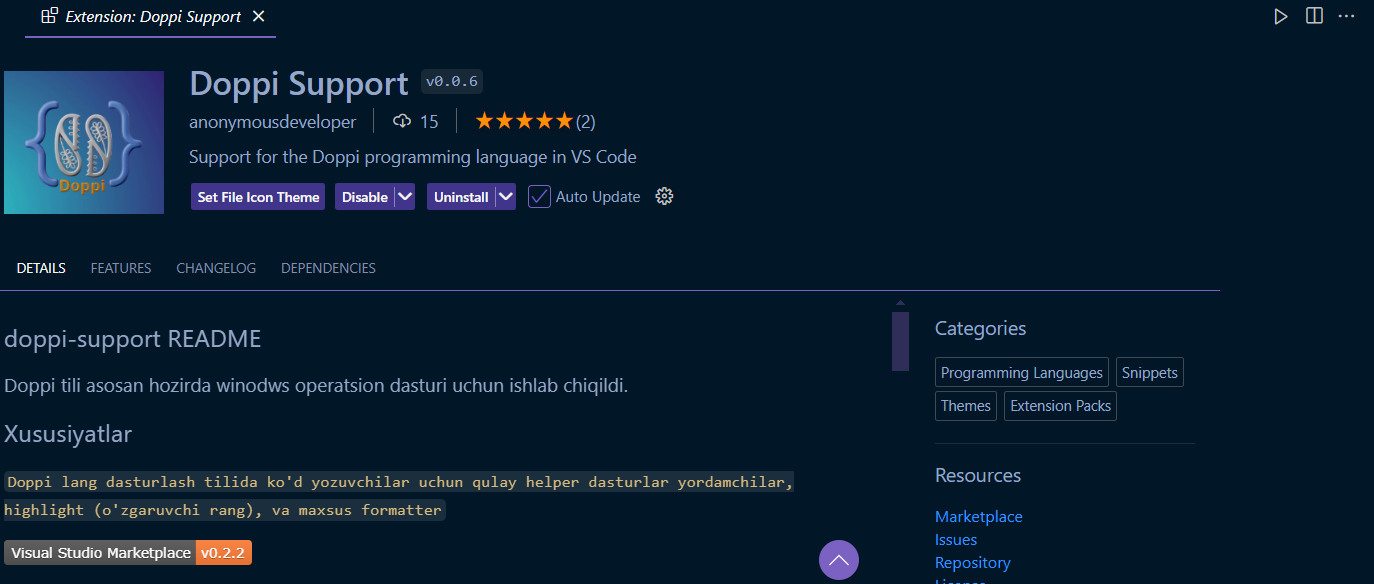Open the Marketplace resource link
Screen dimensions: 1374x584
click(979, 516)
